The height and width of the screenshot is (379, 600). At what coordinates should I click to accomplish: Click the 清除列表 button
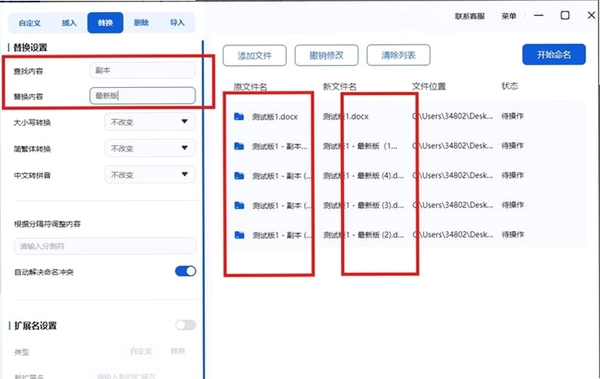[x=398, y=56]
